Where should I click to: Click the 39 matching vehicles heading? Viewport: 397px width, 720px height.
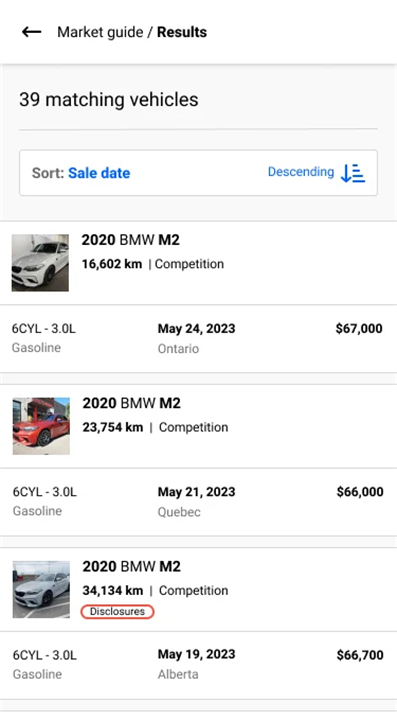109,100
